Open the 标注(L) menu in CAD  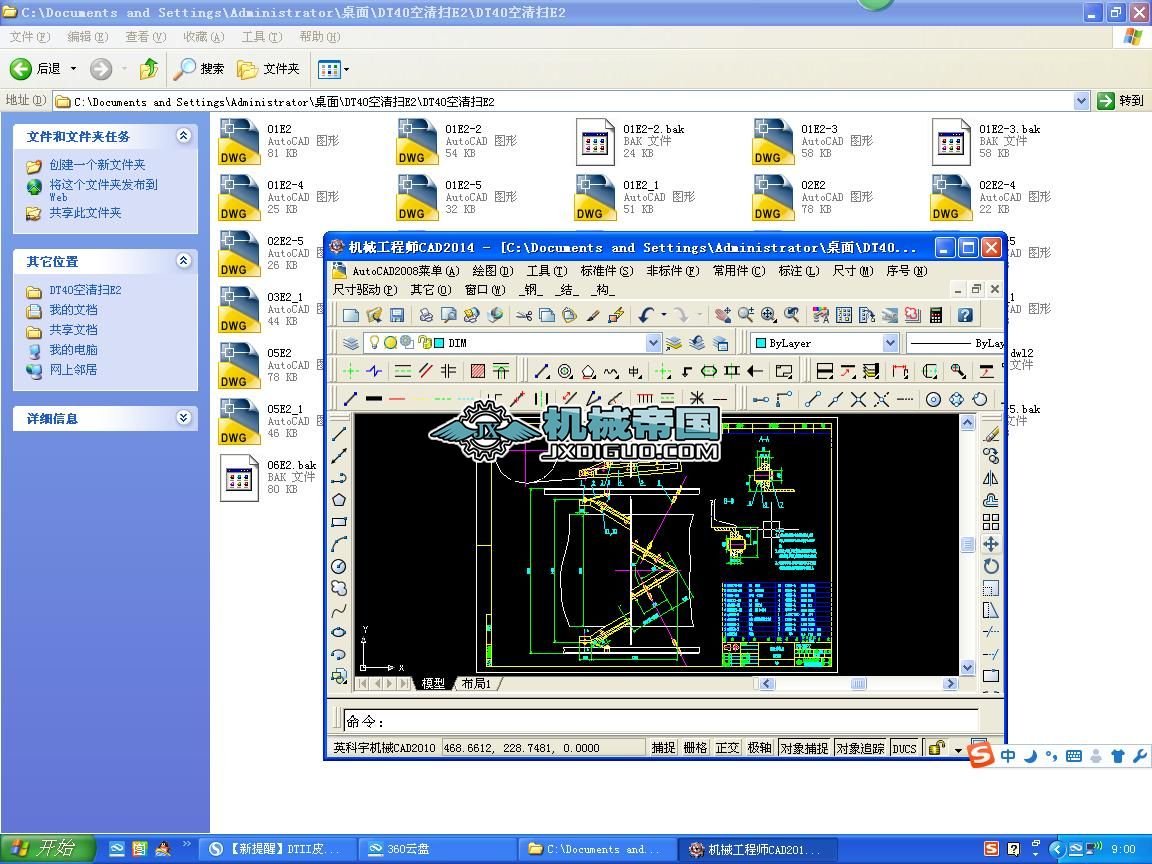[798, 271]
